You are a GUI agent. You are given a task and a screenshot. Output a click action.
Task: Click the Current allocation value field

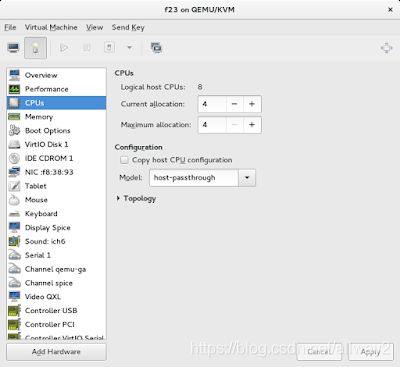[x=212, y=104]
